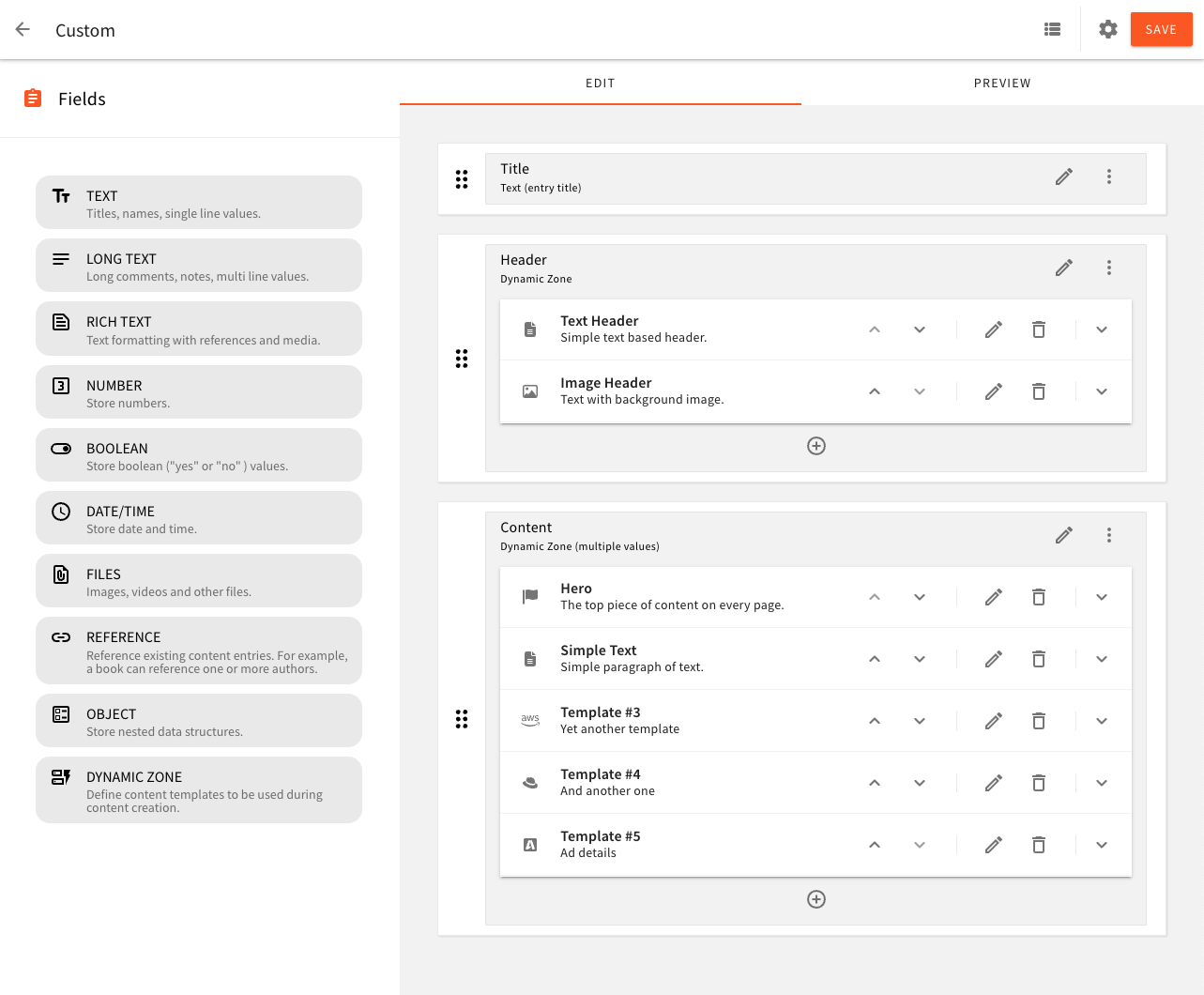Expand the Text Header template details
The height and width of the screenshot is (995, 1204).
(1102, 329)
